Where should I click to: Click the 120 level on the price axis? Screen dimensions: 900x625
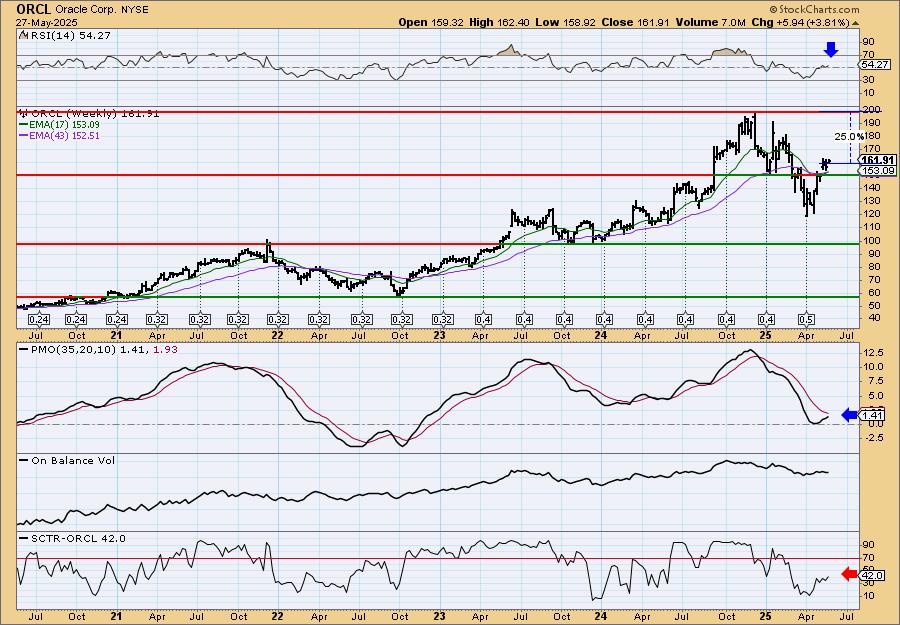pyautogui.click(x=870, y=214)
